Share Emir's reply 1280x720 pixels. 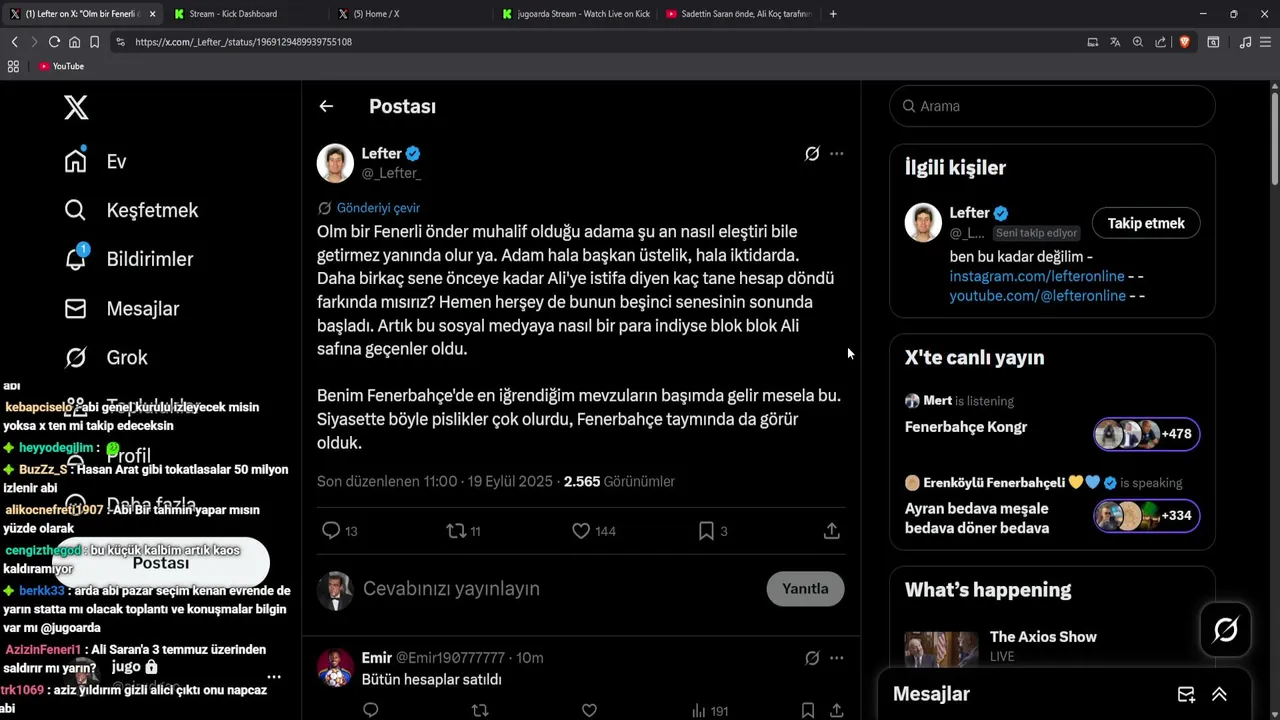click(836, 711)
